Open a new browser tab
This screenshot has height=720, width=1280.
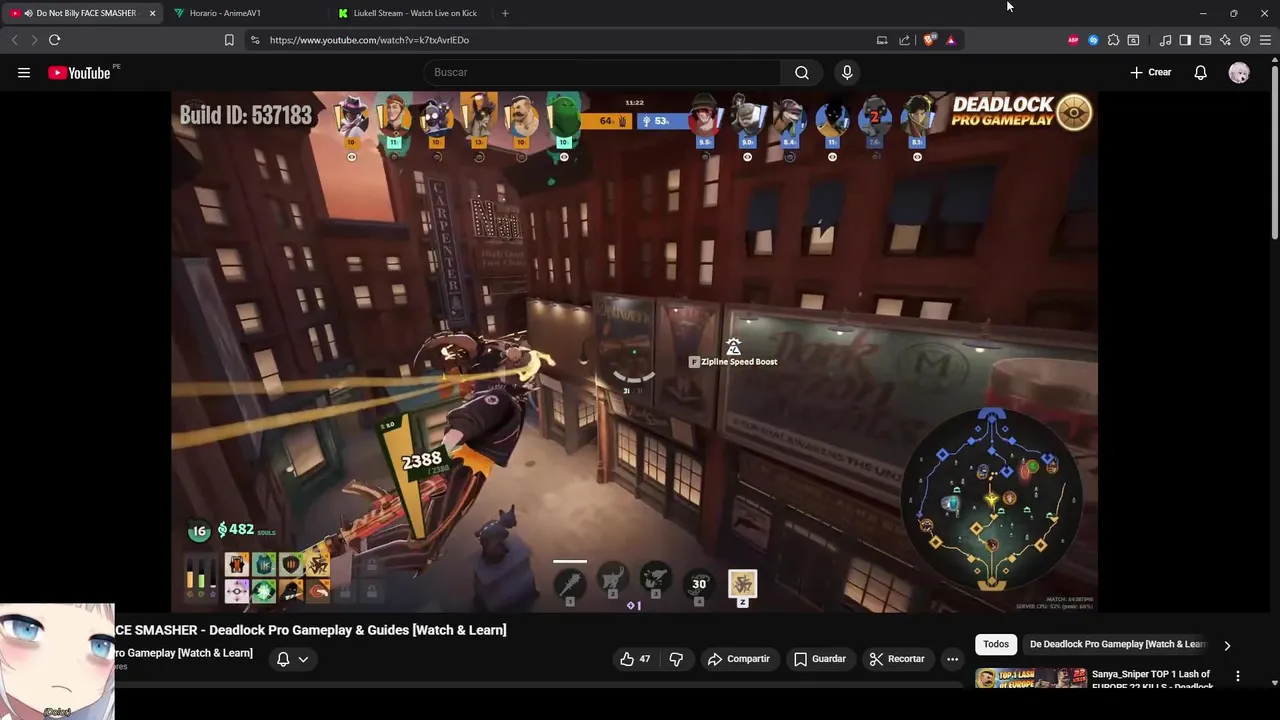point(505,13)
